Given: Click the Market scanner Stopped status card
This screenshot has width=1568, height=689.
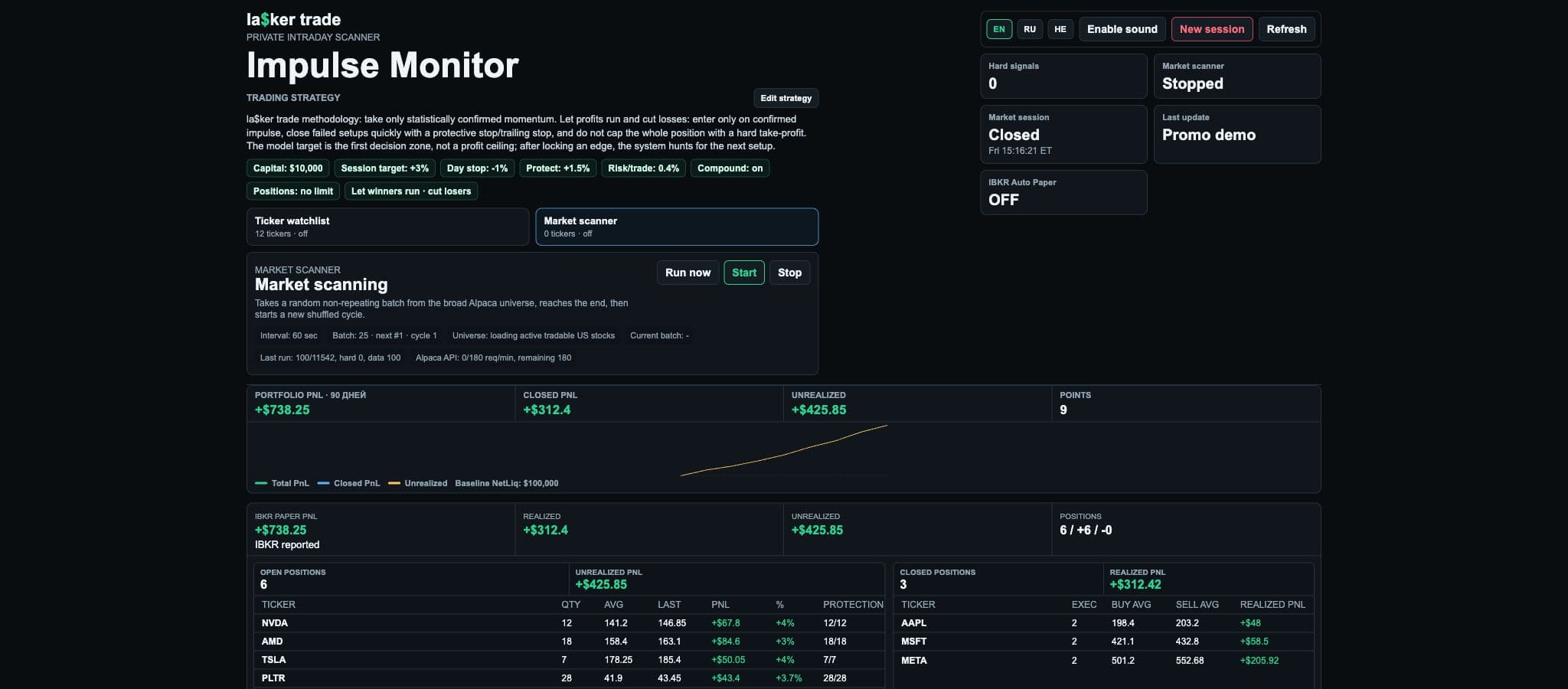Looking at the screenshot, I should 1237,76.
